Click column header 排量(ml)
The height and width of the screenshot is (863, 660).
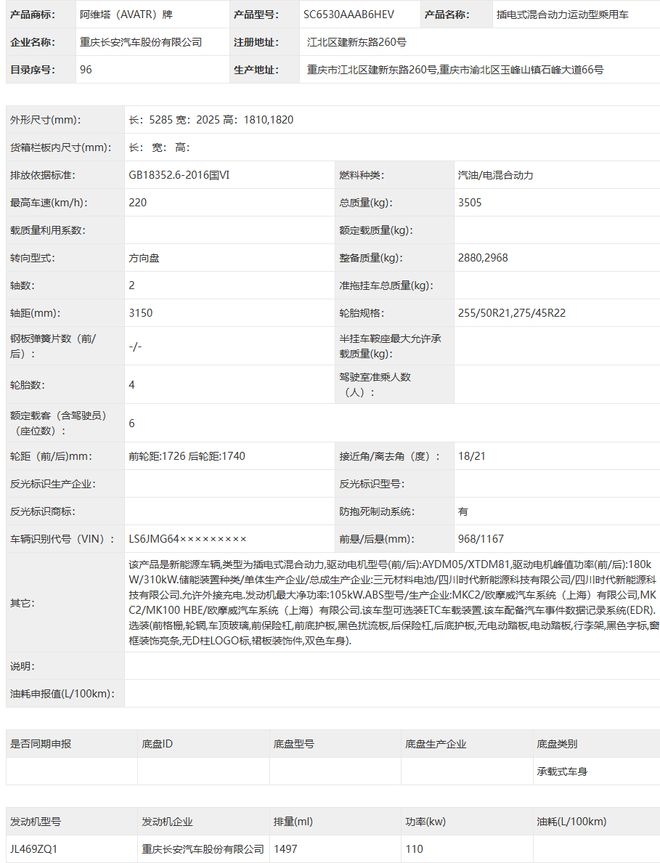pyautogui.click(x=293, y=822)
